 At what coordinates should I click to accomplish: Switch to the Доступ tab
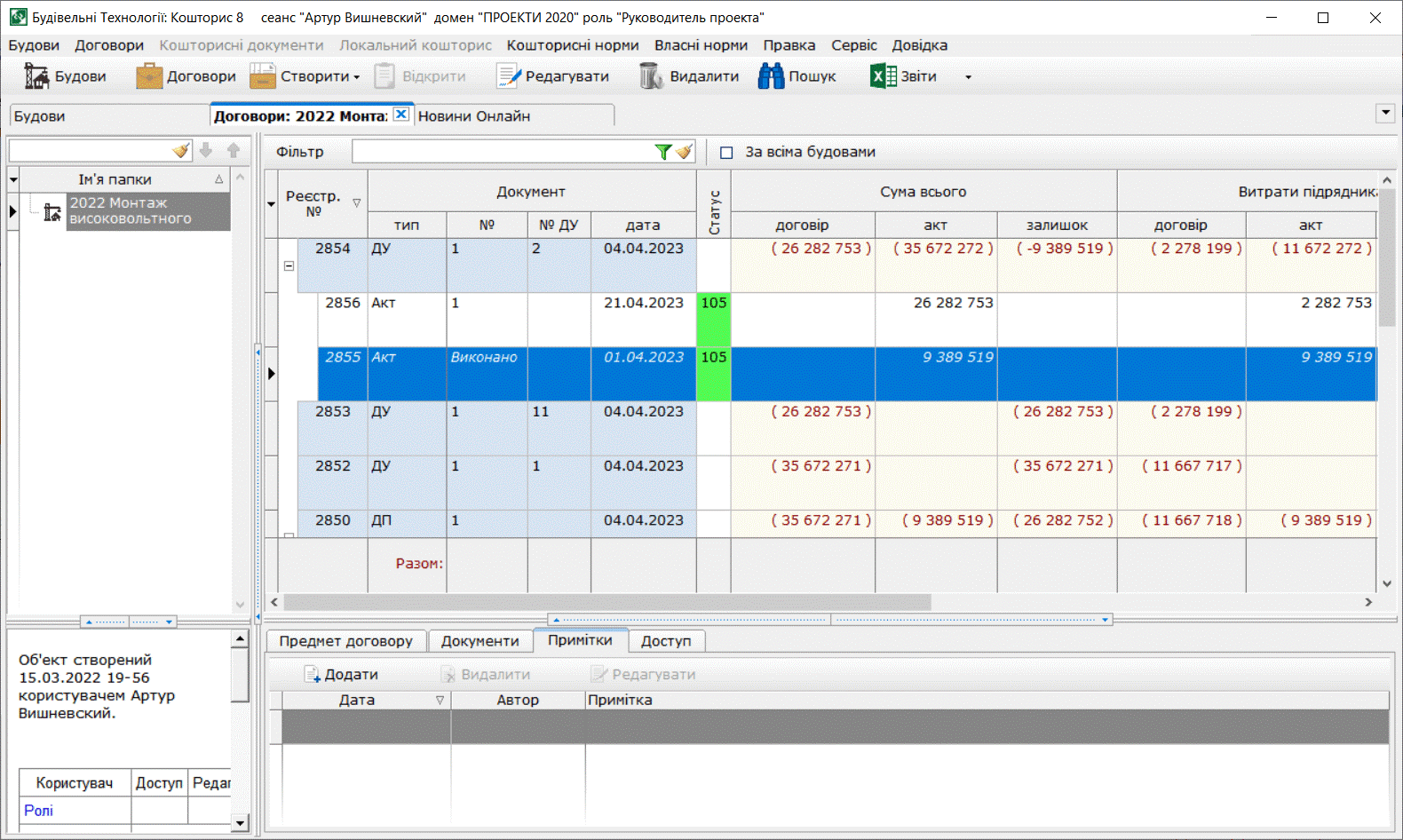(x=665, y=641)
